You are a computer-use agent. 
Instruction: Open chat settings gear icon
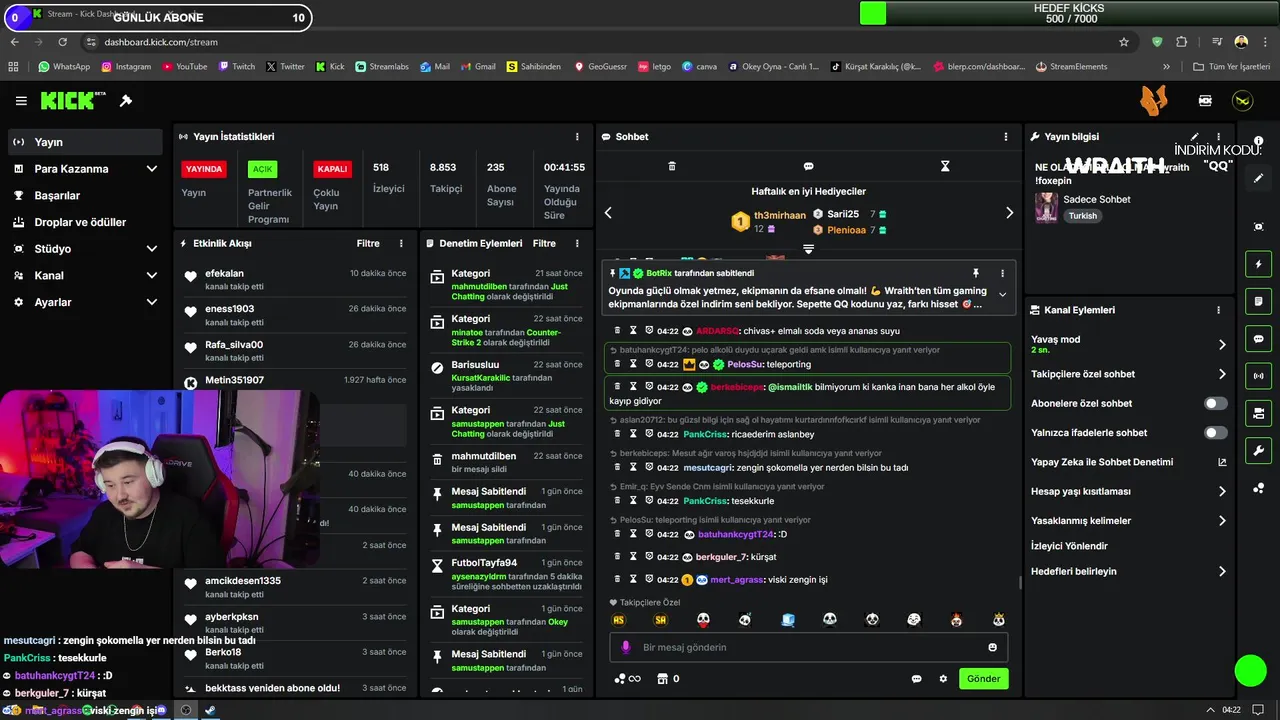943,679
